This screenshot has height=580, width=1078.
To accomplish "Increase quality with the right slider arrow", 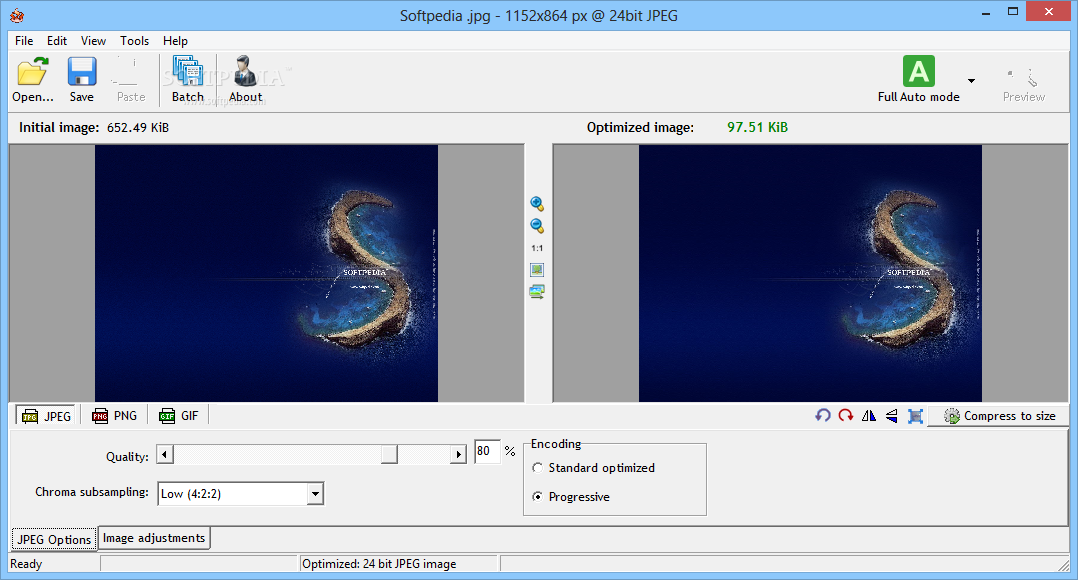I will (459, 454).
